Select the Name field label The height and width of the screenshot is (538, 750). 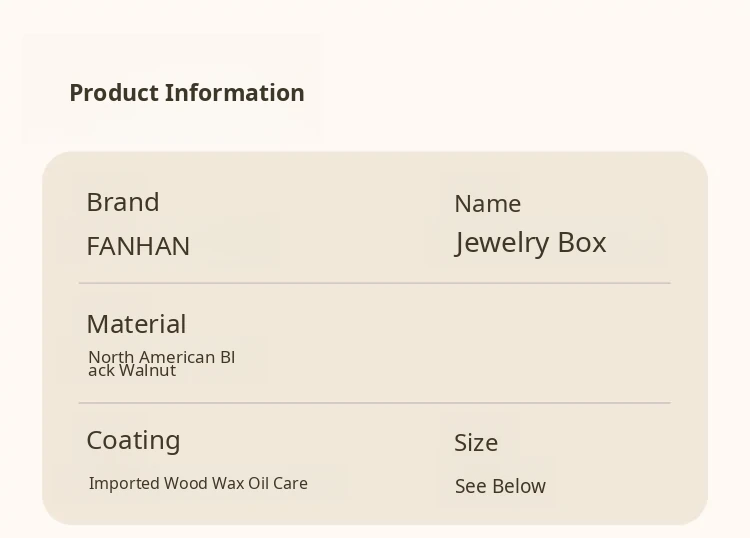[487, 204]
